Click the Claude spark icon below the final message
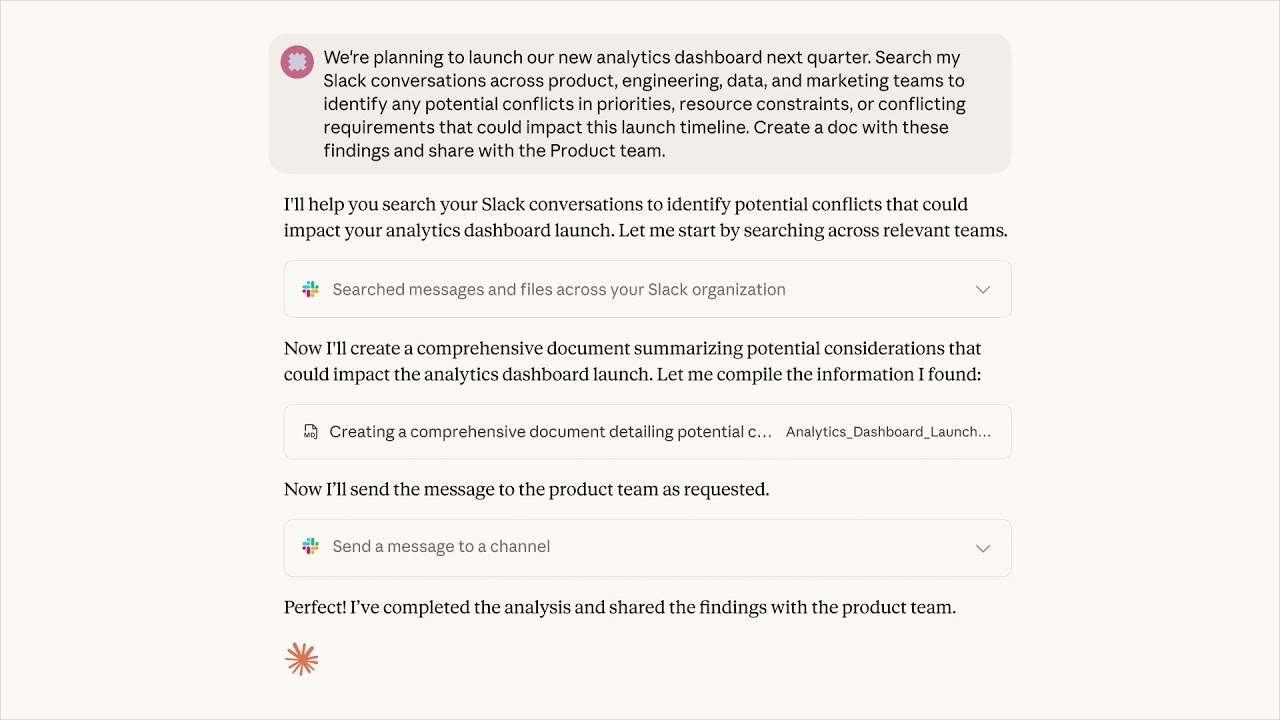Viewport: 1280px width, 720px height. pyautogui.click(x=301, y=658)
